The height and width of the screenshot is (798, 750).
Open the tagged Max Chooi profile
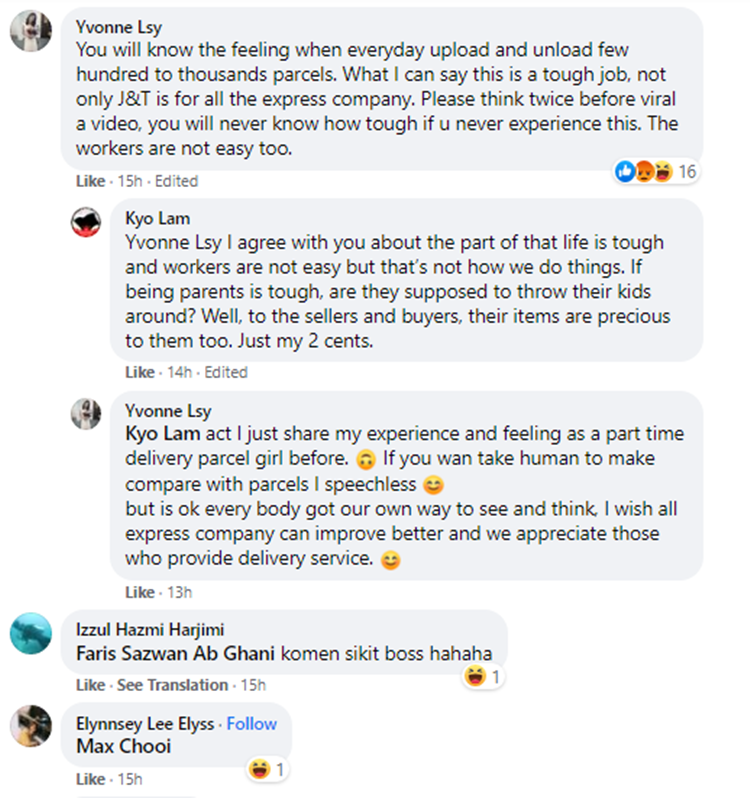[123, 746]
